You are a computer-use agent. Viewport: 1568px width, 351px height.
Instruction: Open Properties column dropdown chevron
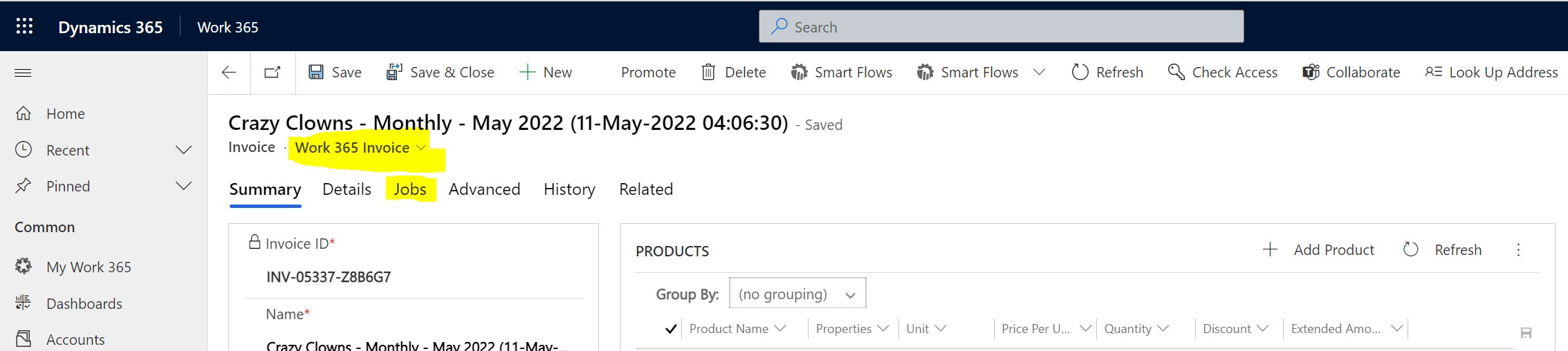coord(883,329)
